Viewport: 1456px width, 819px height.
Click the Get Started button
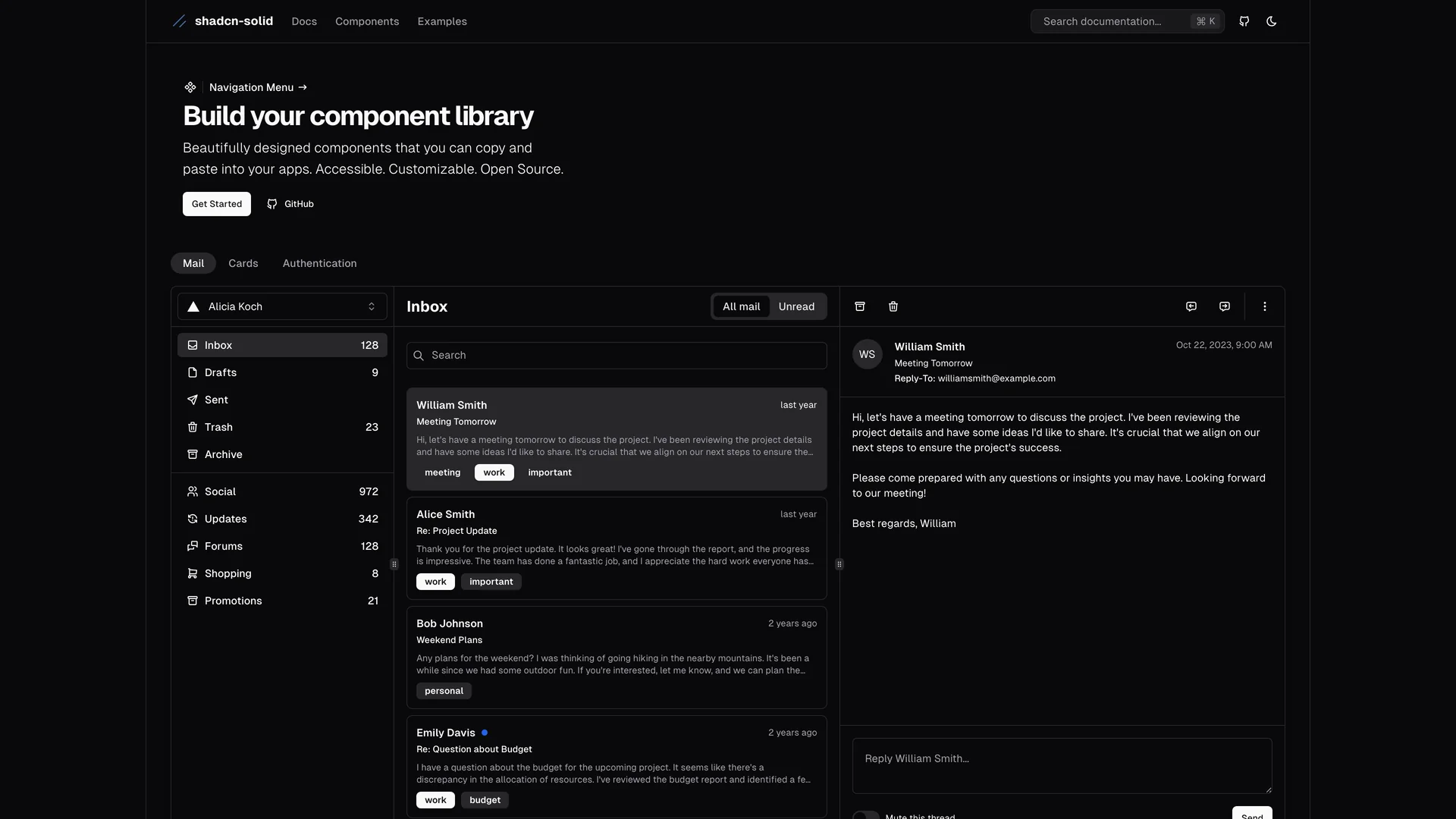click(x=216, y=203)
